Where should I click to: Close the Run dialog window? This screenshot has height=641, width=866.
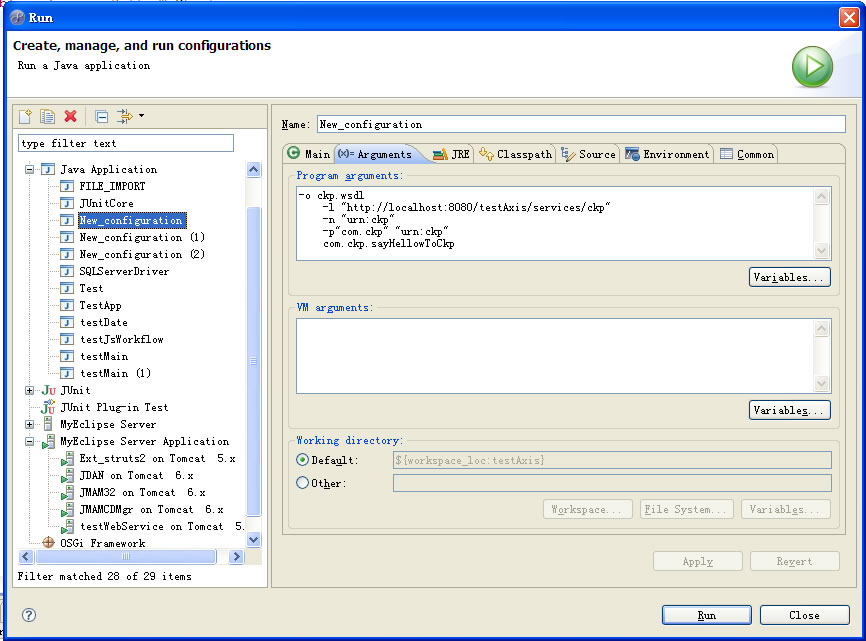point(849,17)
